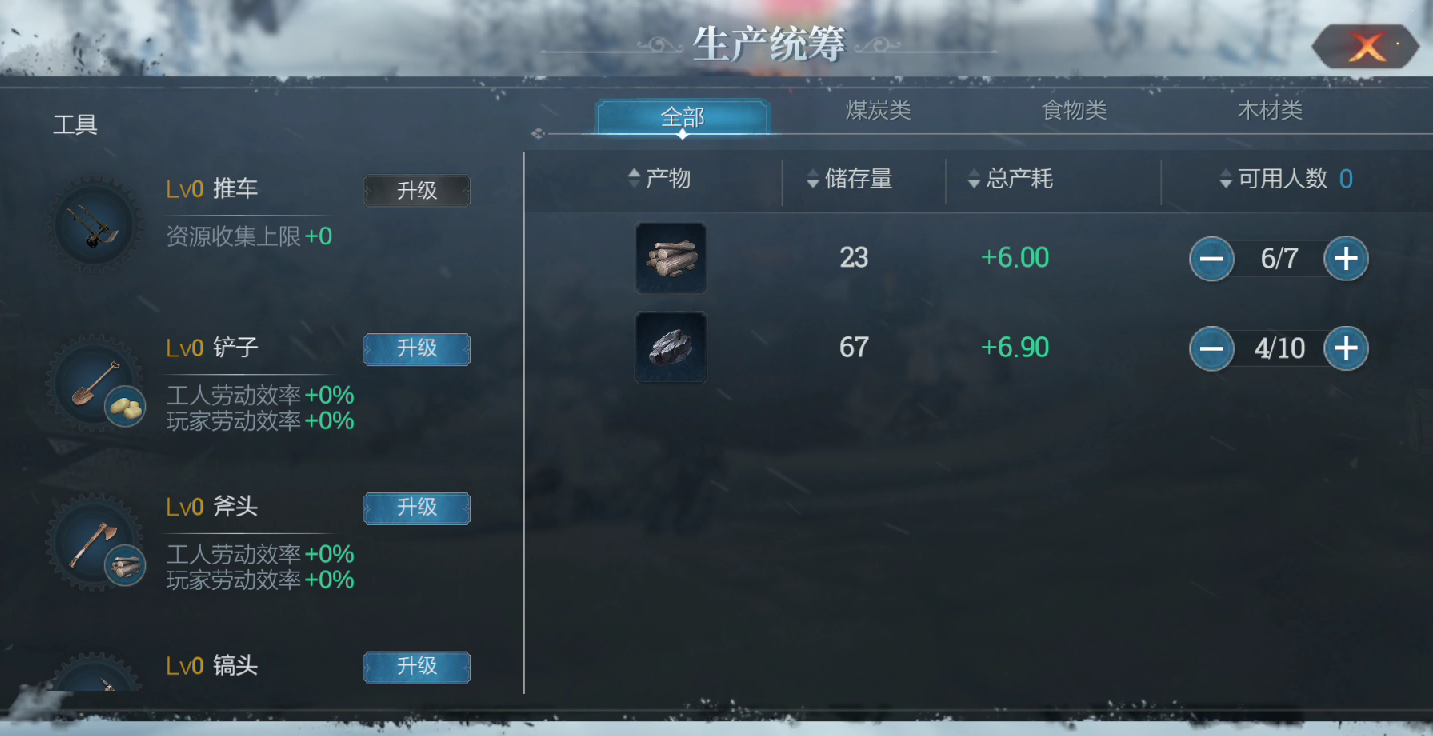Switch to the 食物类 tab

(x=1075, y=111)
